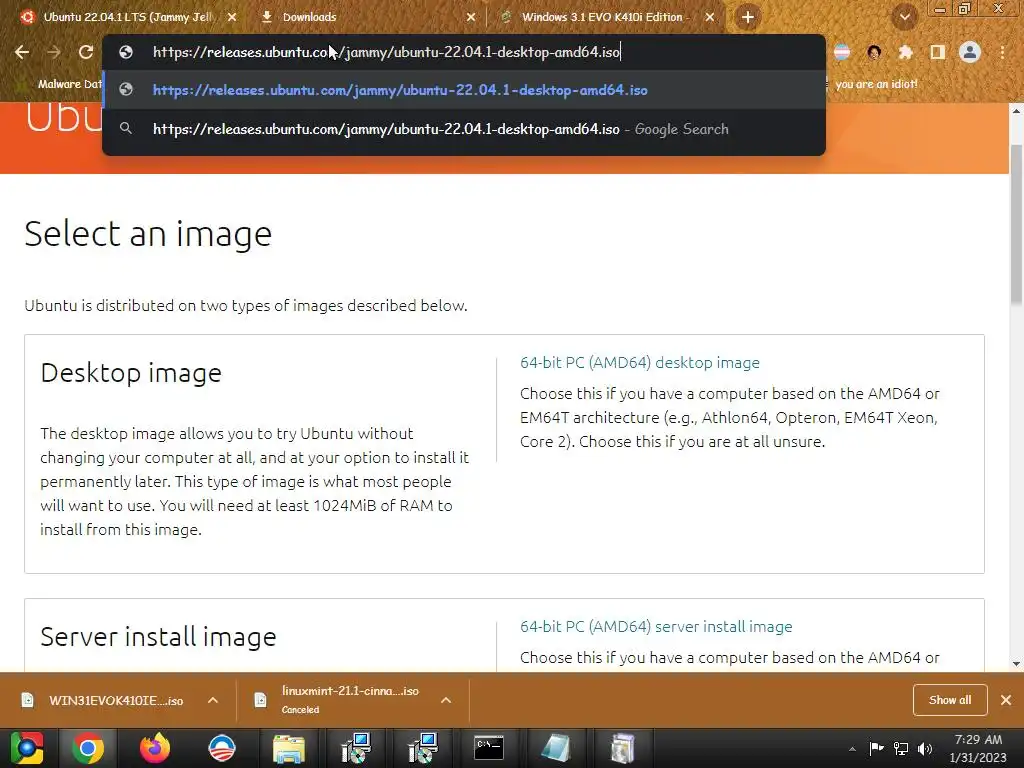Open the Extensions puzzle-piece icon
This screenshot has width=1024, height=768.
[905, 52]
